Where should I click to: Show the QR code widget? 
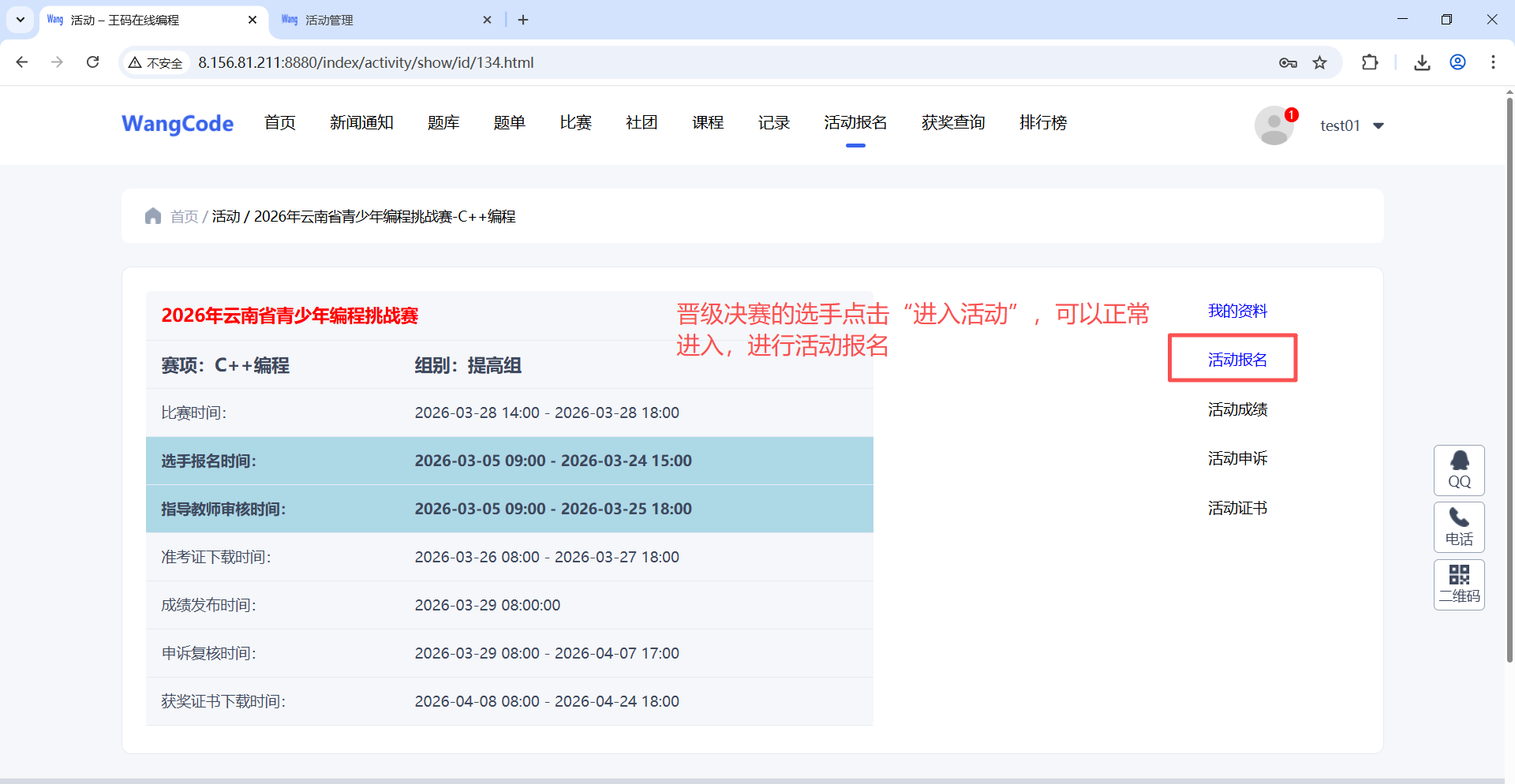[x=1459, y=584]
